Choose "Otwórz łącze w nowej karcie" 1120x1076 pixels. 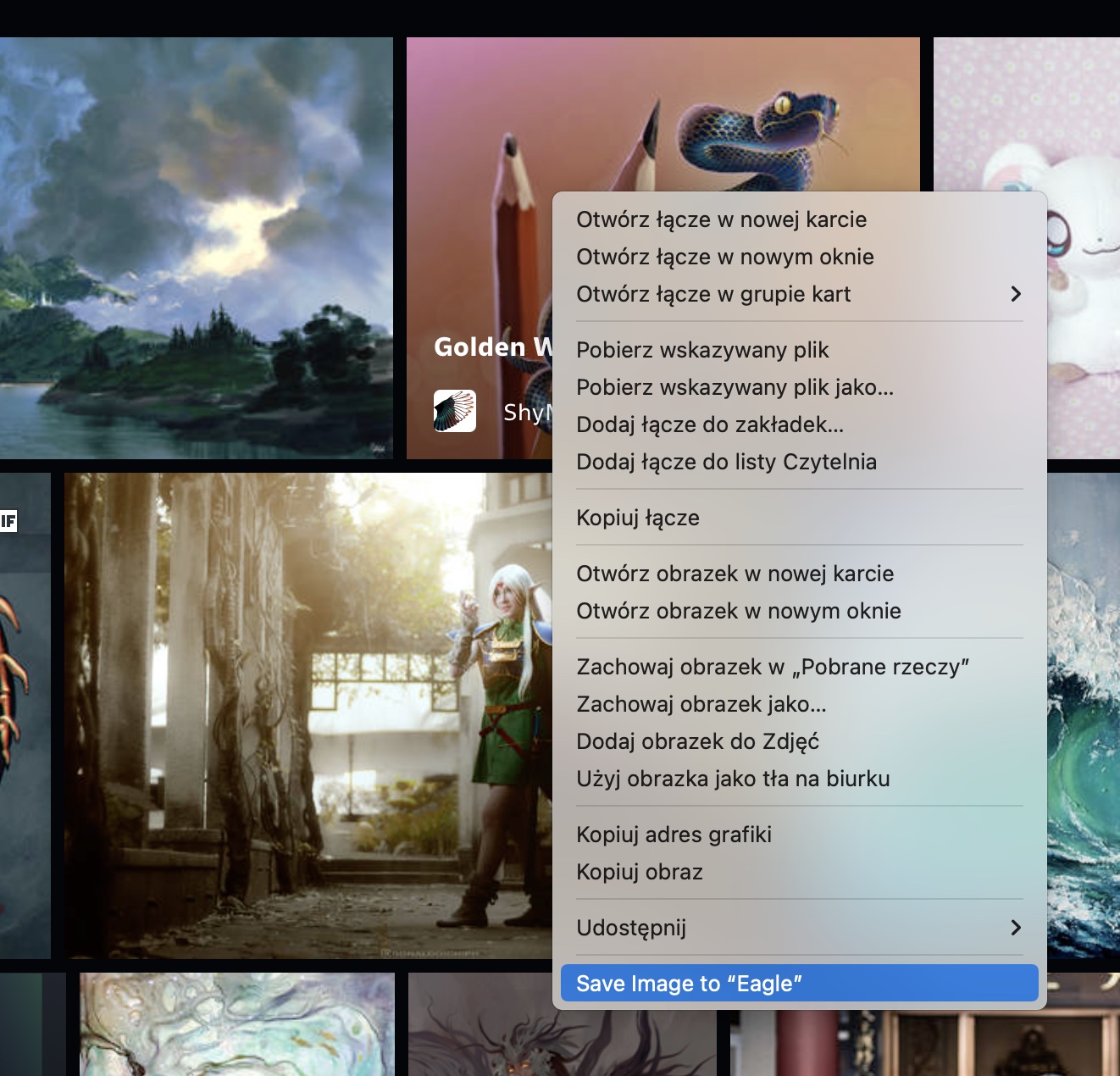799,219
